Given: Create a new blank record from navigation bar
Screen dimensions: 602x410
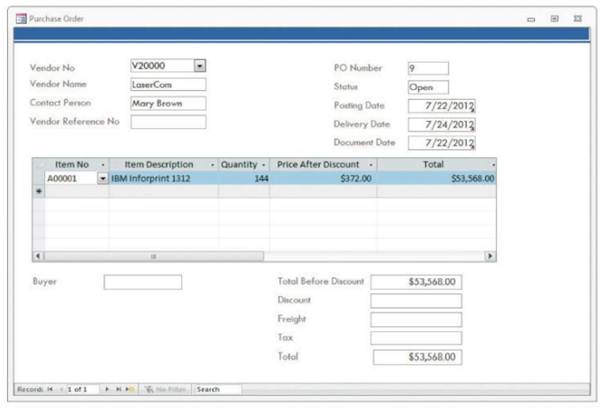Looking at the screenshot, I should click(x=130, y=389).
